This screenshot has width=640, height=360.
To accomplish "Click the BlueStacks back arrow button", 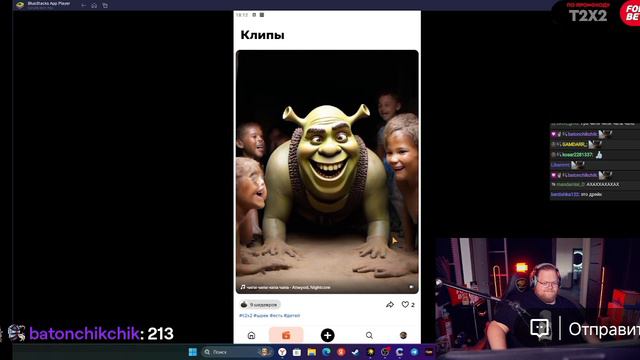I will coord(84,5).
